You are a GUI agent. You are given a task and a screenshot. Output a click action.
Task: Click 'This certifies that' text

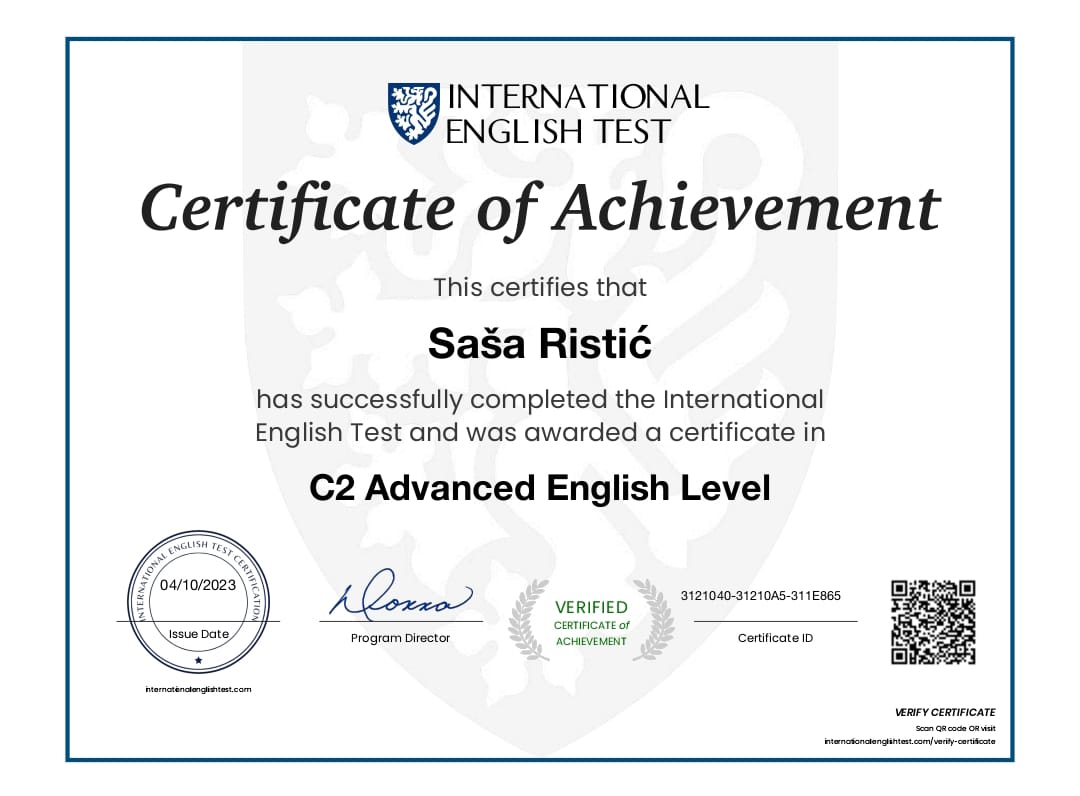tap(540, 287)
